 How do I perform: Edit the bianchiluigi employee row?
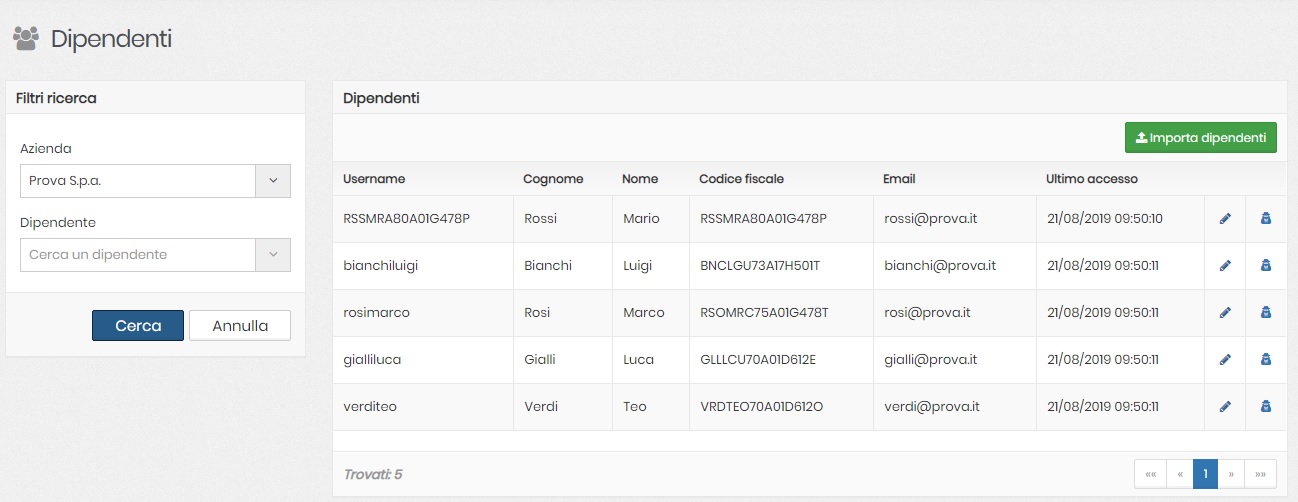click(1225, 266)
